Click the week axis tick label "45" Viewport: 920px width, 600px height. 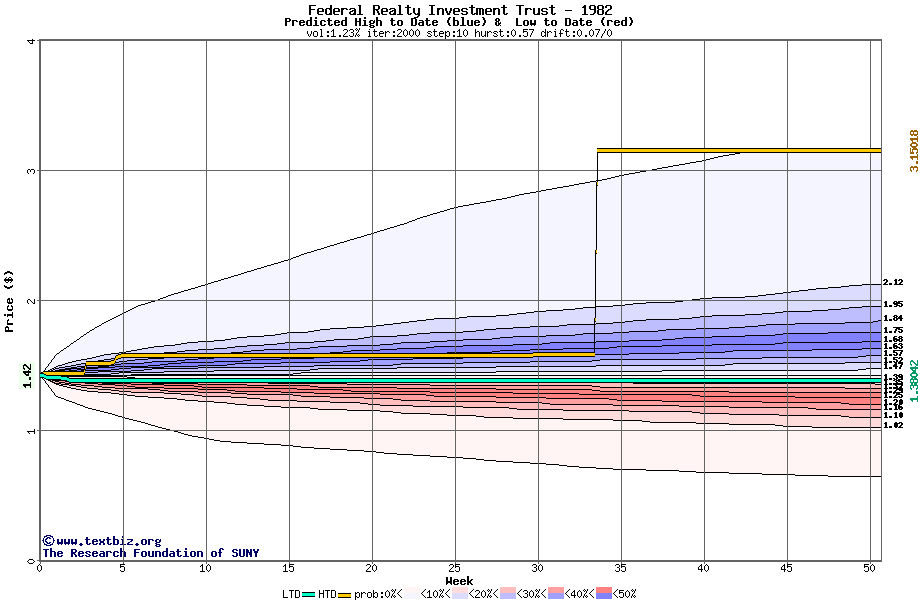click(x=787, y=568)
